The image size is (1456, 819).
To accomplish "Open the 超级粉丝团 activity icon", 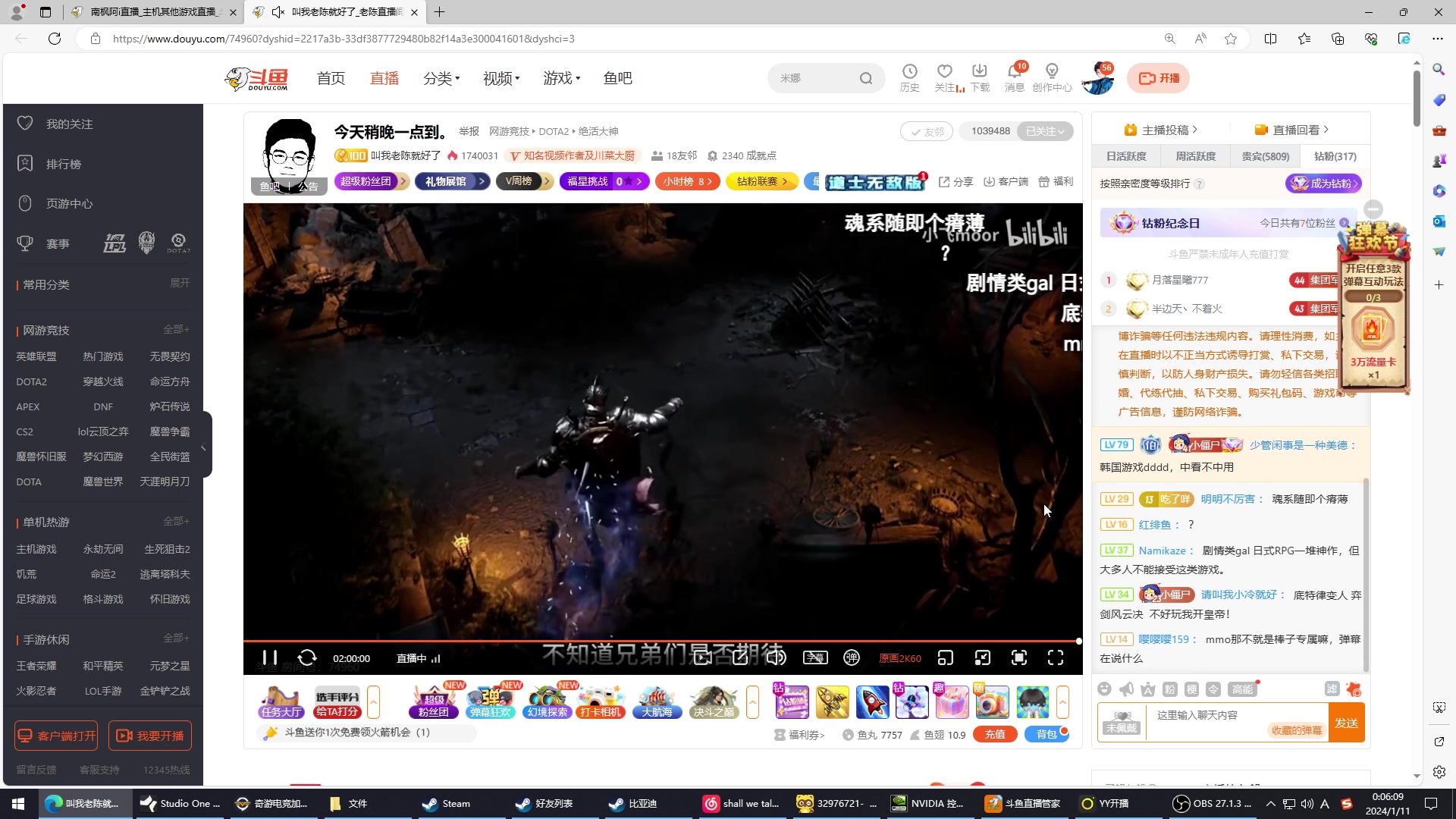I will pos(433,701).
